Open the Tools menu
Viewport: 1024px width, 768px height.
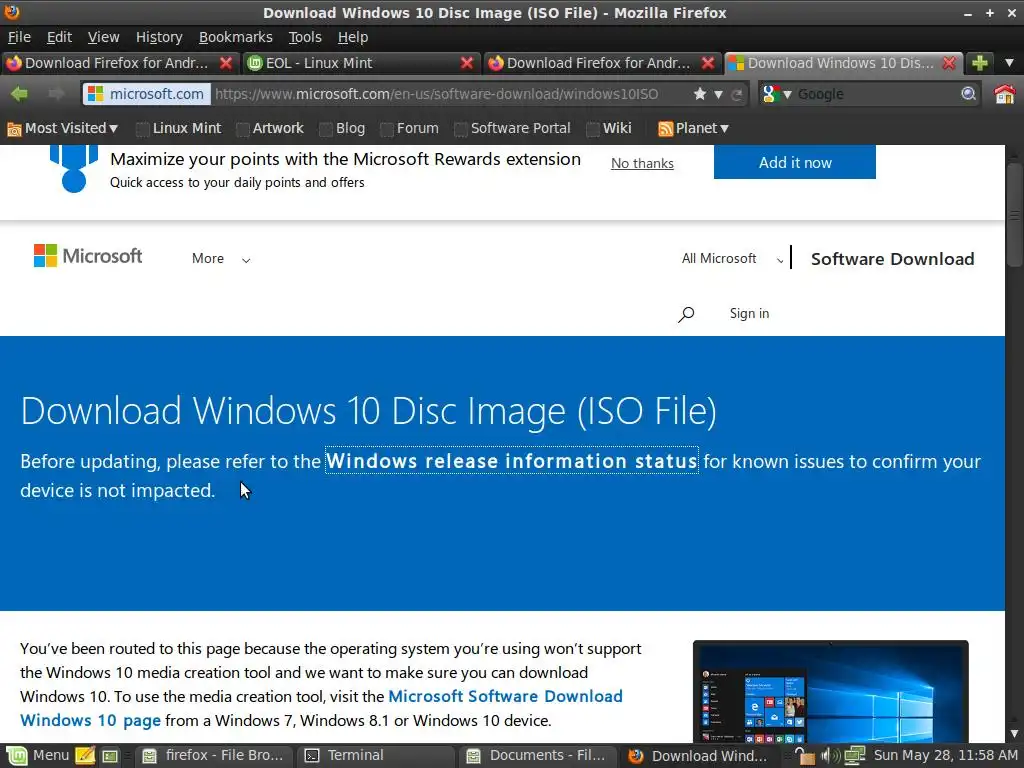tap(305, 37)
